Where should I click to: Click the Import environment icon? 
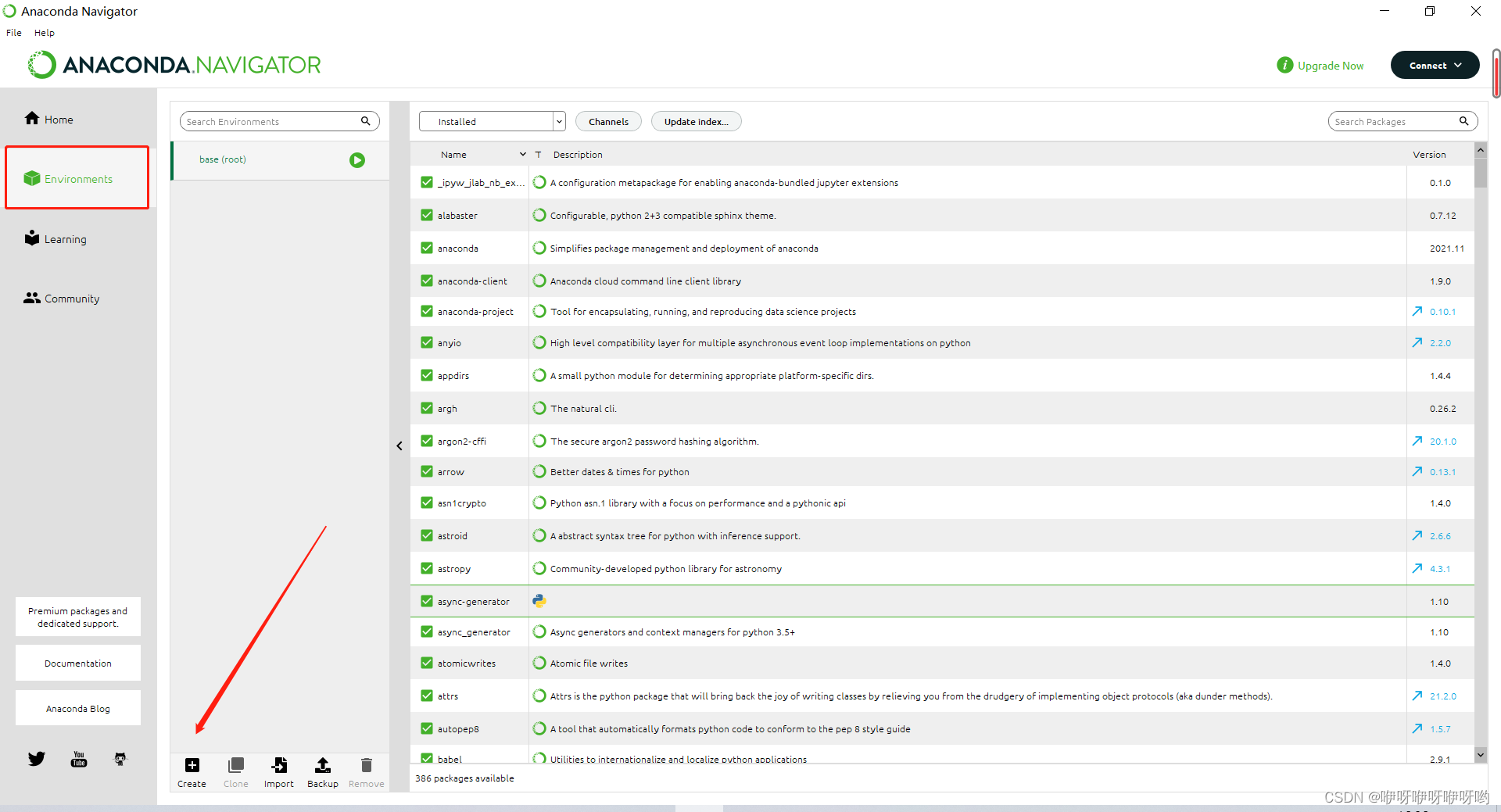[279, 765]
